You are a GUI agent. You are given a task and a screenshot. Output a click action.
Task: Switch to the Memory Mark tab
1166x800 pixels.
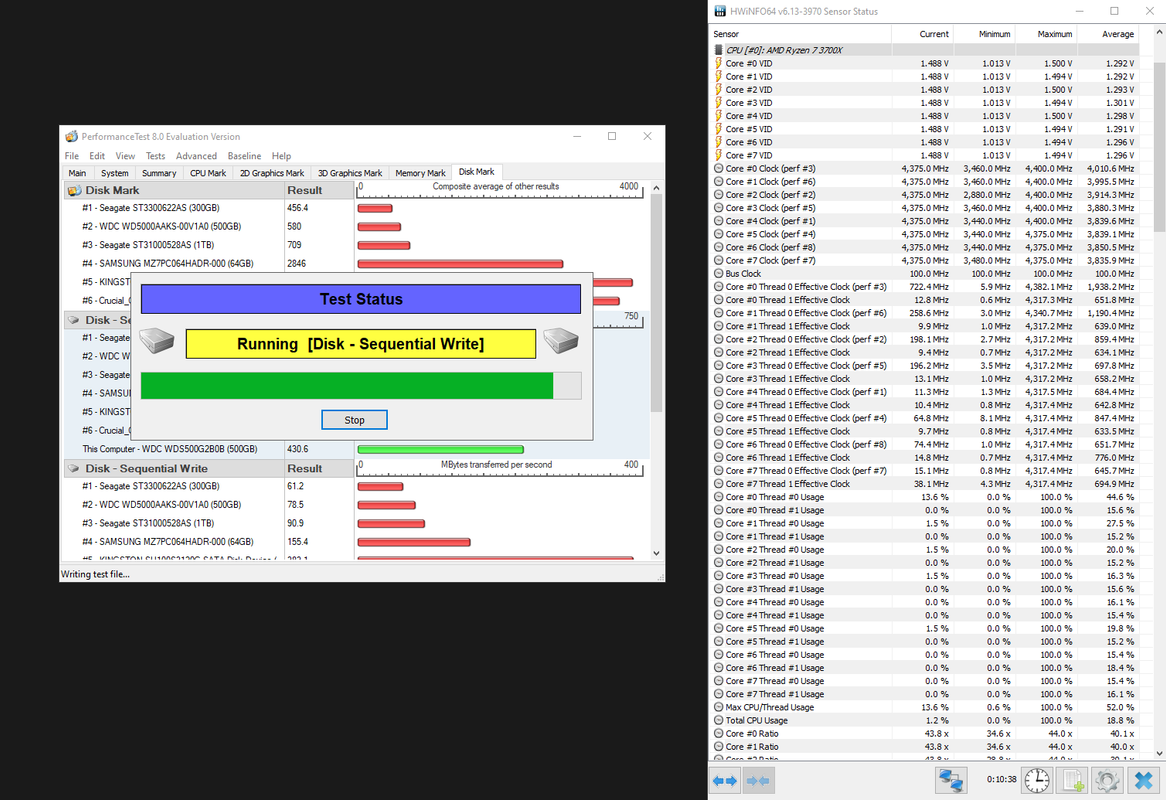click(x=420, y=173)
